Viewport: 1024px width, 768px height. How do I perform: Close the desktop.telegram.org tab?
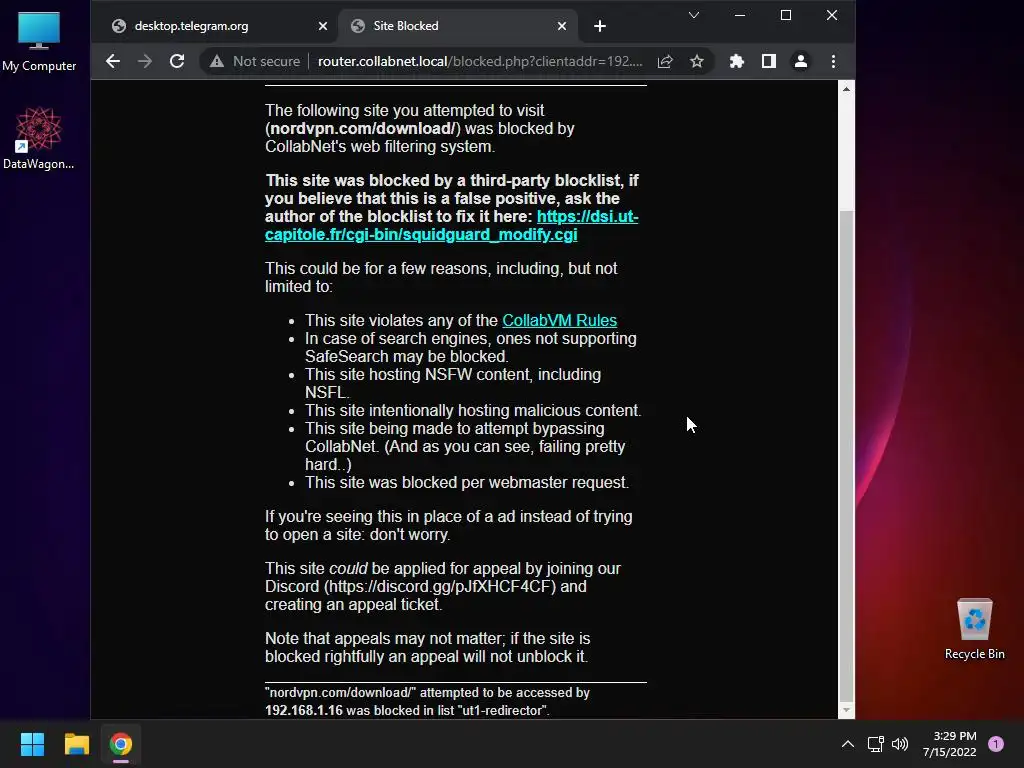click(323, 26)
